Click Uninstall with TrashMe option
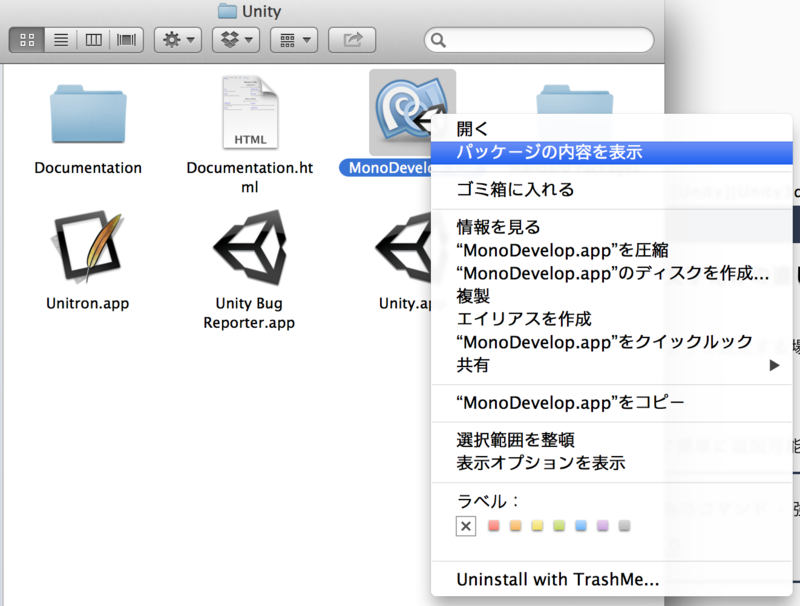Image resolution: width=800 pixels, height=606 pixels. [x=558, y=578]
